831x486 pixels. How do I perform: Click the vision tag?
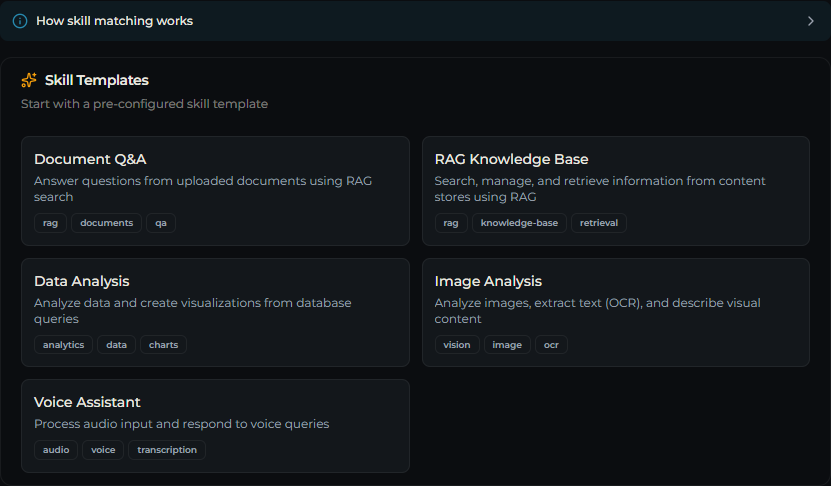pos(457,344)
